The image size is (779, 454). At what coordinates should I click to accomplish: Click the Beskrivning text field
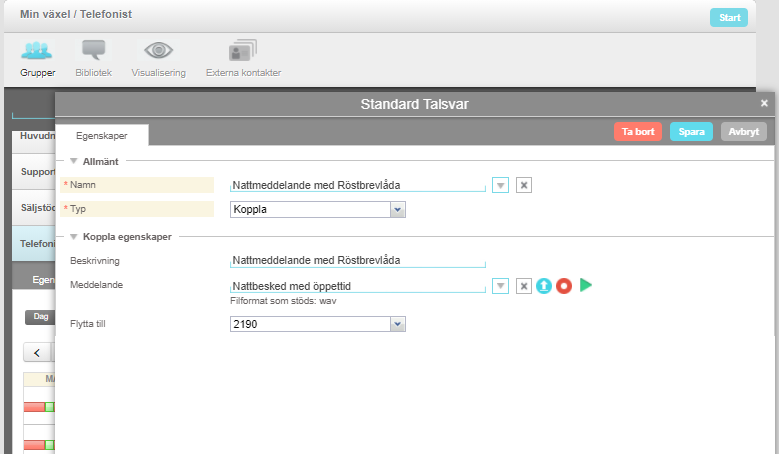[358, 260]
